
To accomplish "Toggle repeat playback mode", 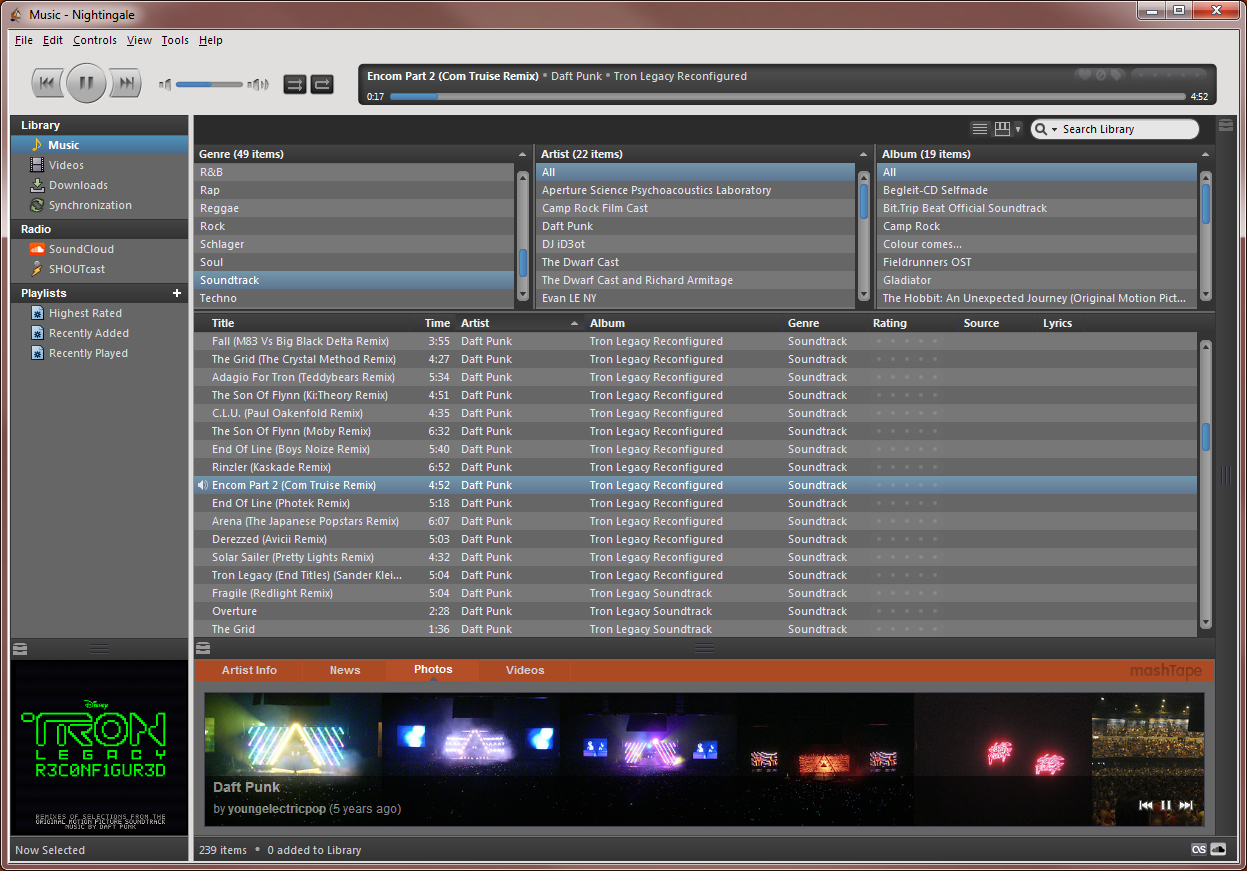I will [x=322, y=84].
